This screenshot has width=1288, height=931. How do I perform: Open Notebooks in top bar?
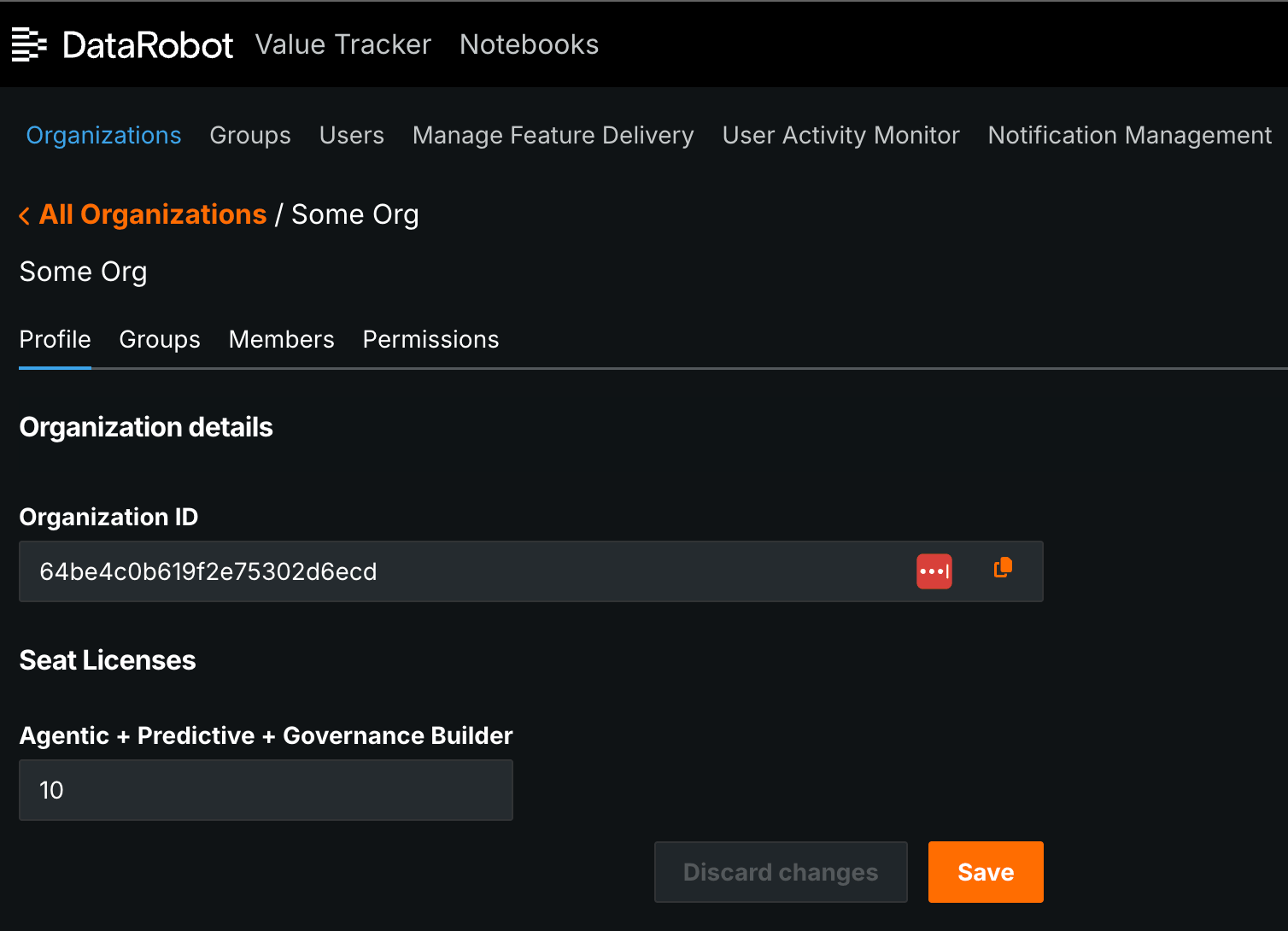[529, 44]
